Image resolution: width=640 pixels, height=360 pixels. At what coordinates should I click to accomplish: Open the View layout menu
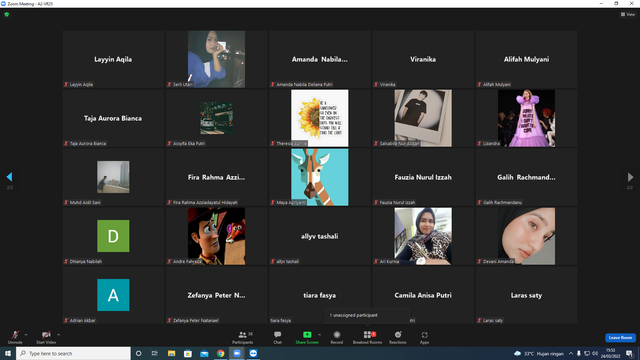pos(628,14)
